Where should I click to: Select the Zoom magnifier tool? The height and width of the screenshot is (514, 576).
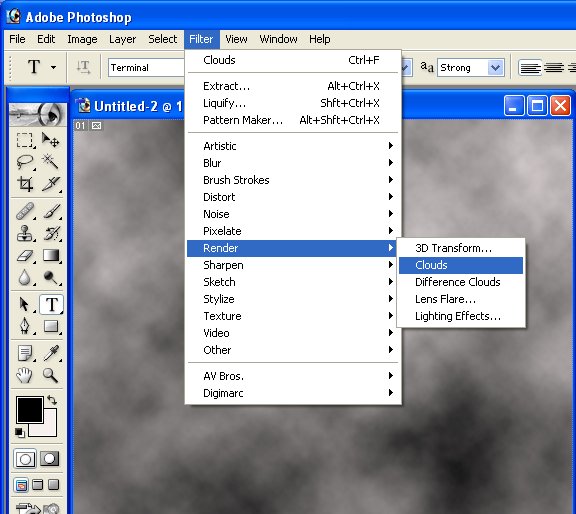50,375
